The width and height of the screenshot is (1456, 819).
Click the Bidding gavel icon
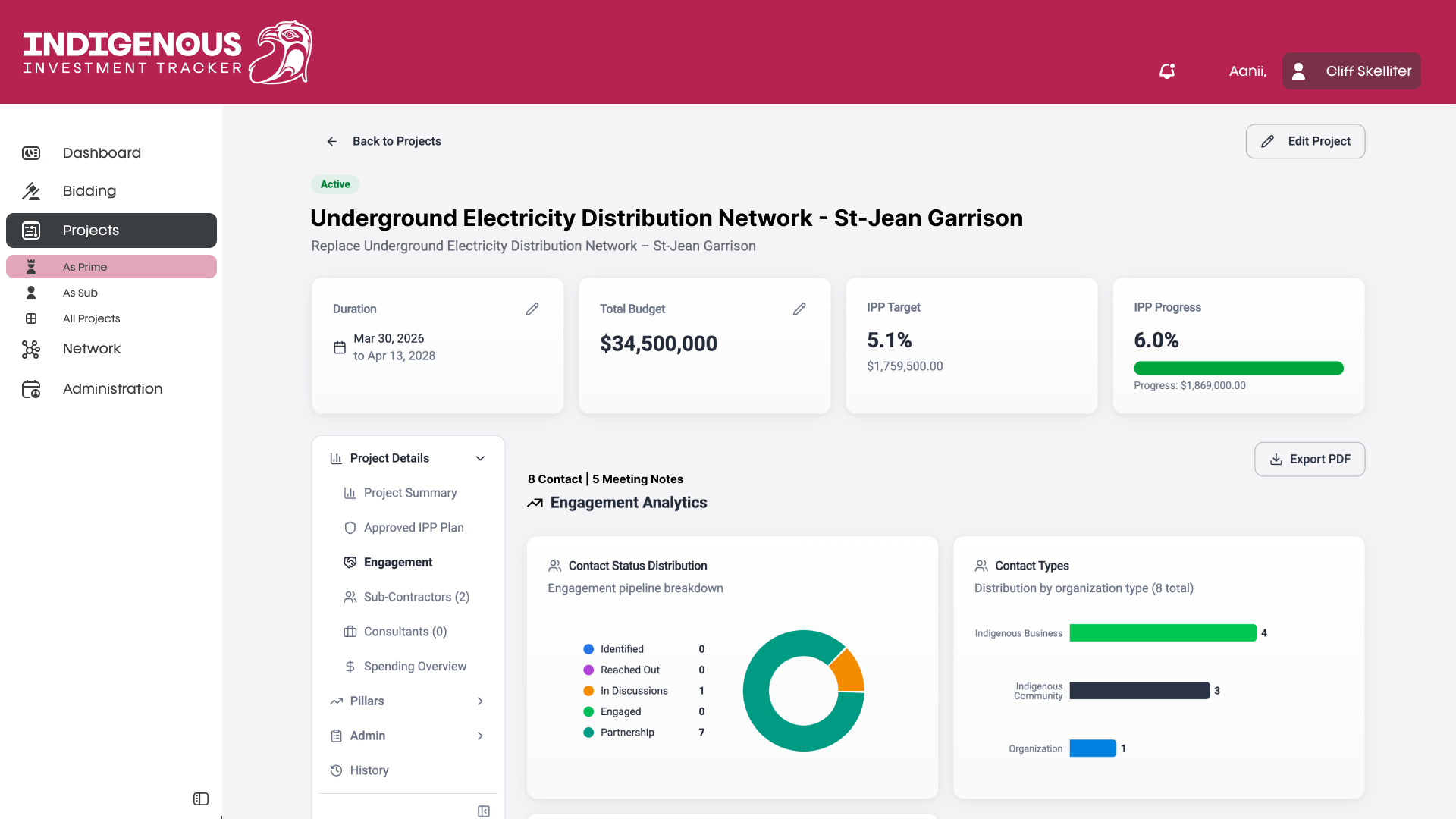tap(31, 191)
